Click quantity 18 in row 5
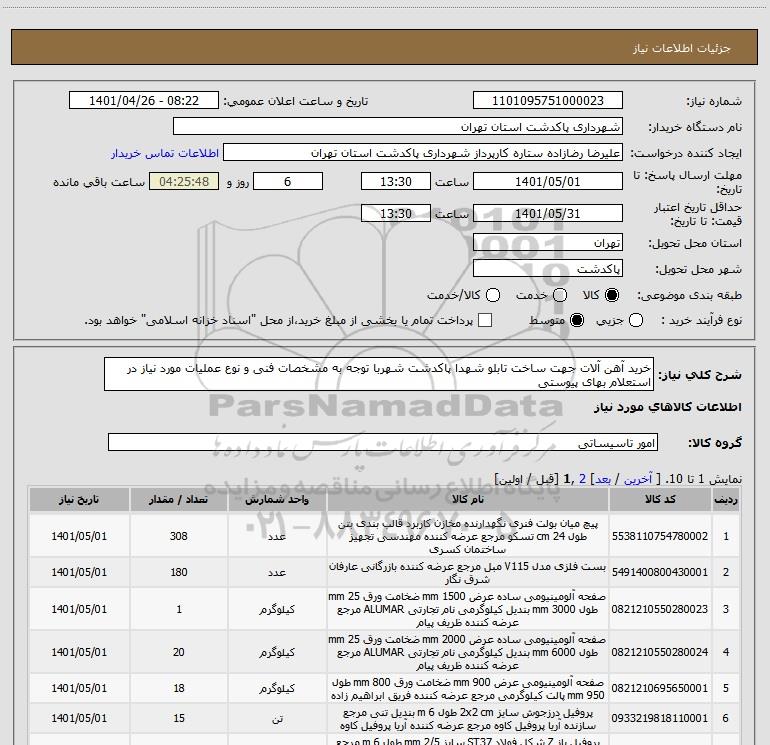 pyautogui.click(x=179, y=689)
